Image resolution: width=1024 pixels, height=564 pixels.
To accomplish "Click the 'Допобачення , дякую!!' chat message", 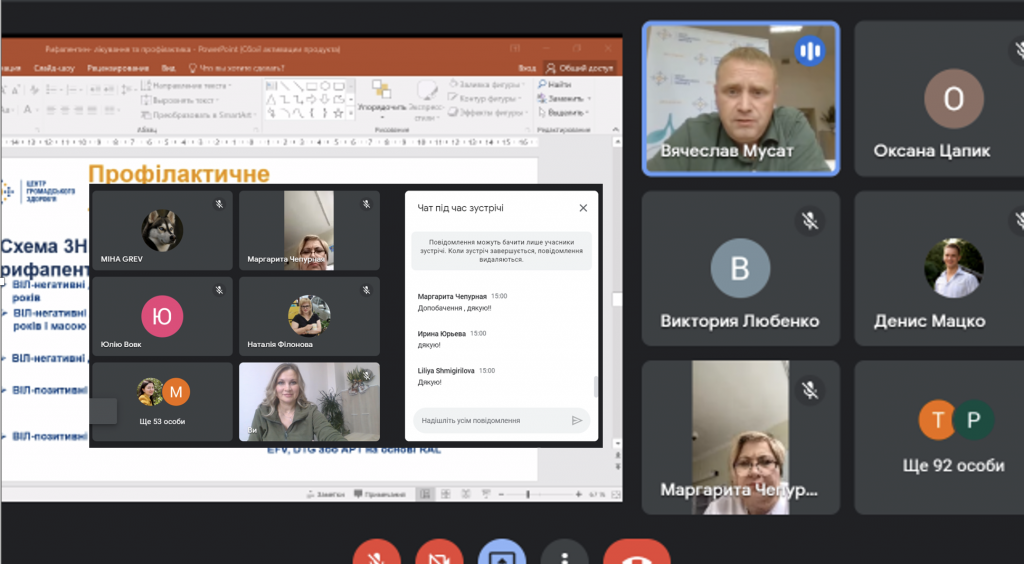I will [x=455, y=308].
